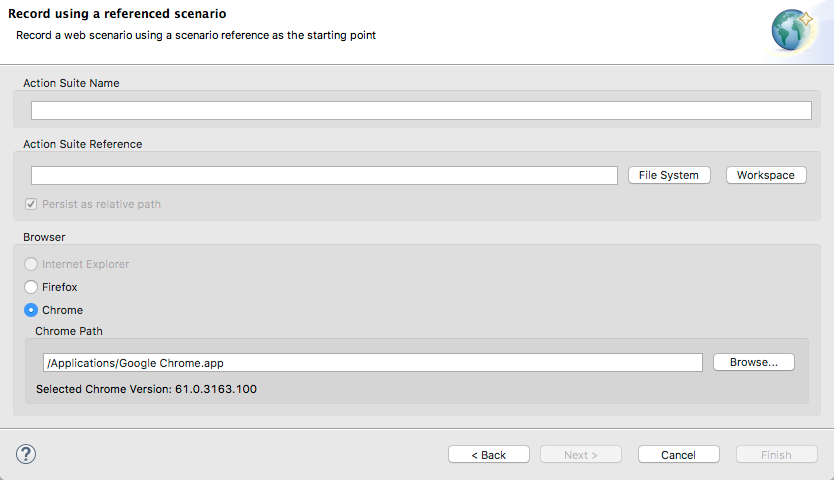The height and width of the screenshot is (480, 834).
Task: Focus the Action Suite Name field
Action: click(x=421, y=111)
